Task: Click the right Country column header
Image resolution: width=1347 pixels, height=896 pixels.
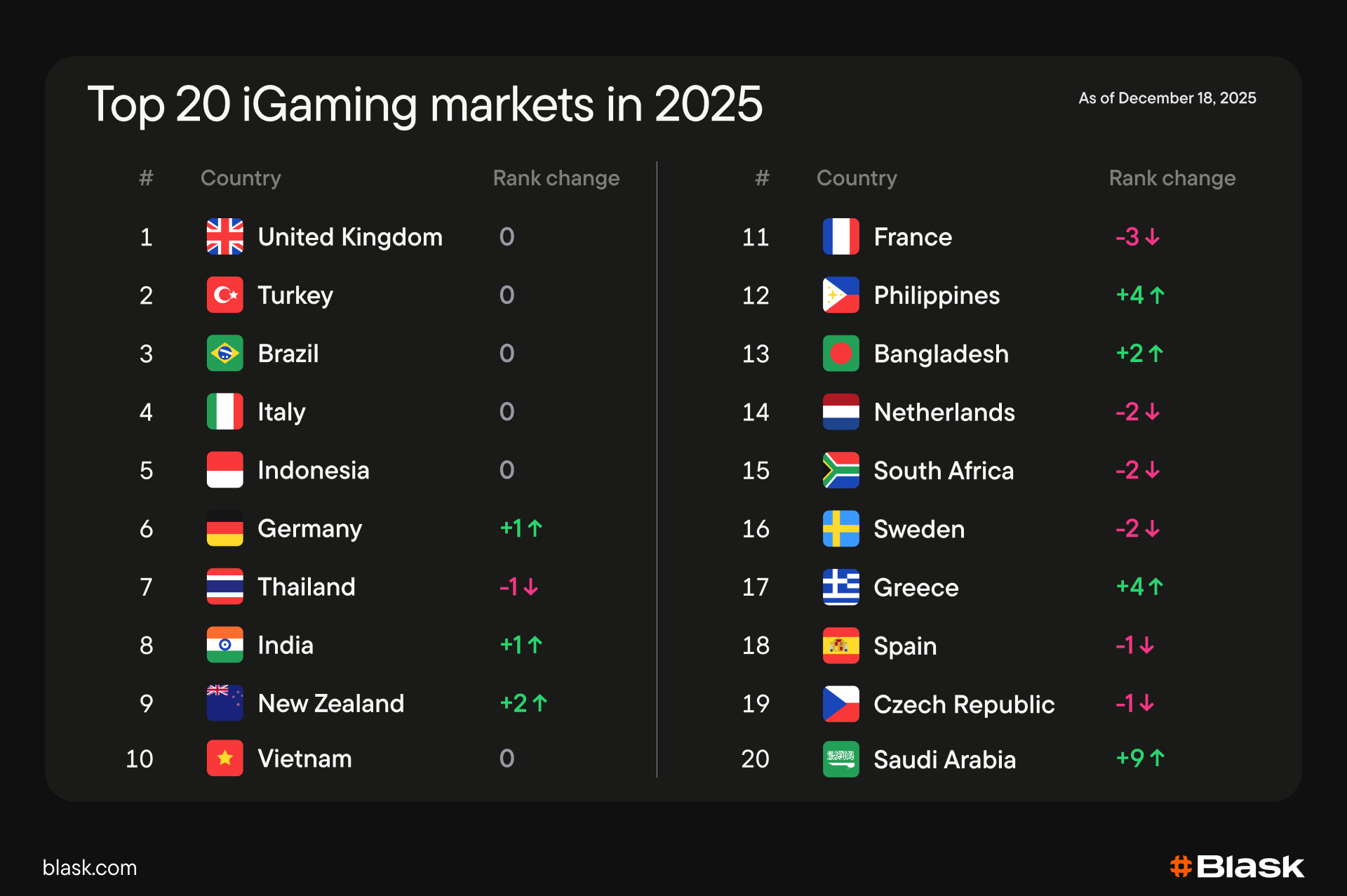Action: coord(857,178)
